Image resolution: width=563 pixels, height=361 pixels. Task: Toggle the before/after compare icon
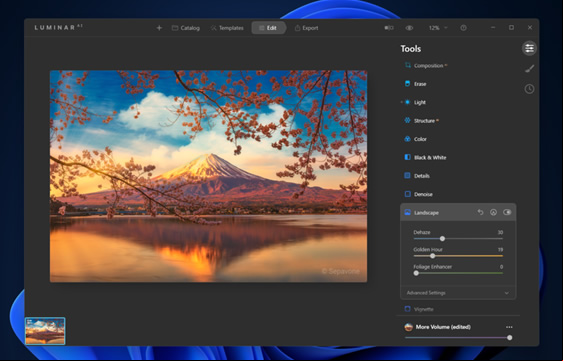[389, 28]
